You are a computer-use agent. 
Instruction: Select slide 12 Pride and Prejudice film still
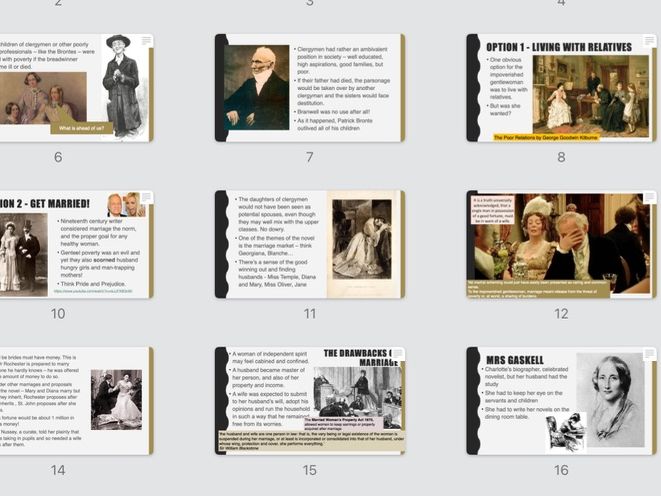pyautogui.click(x=562, y=244)
